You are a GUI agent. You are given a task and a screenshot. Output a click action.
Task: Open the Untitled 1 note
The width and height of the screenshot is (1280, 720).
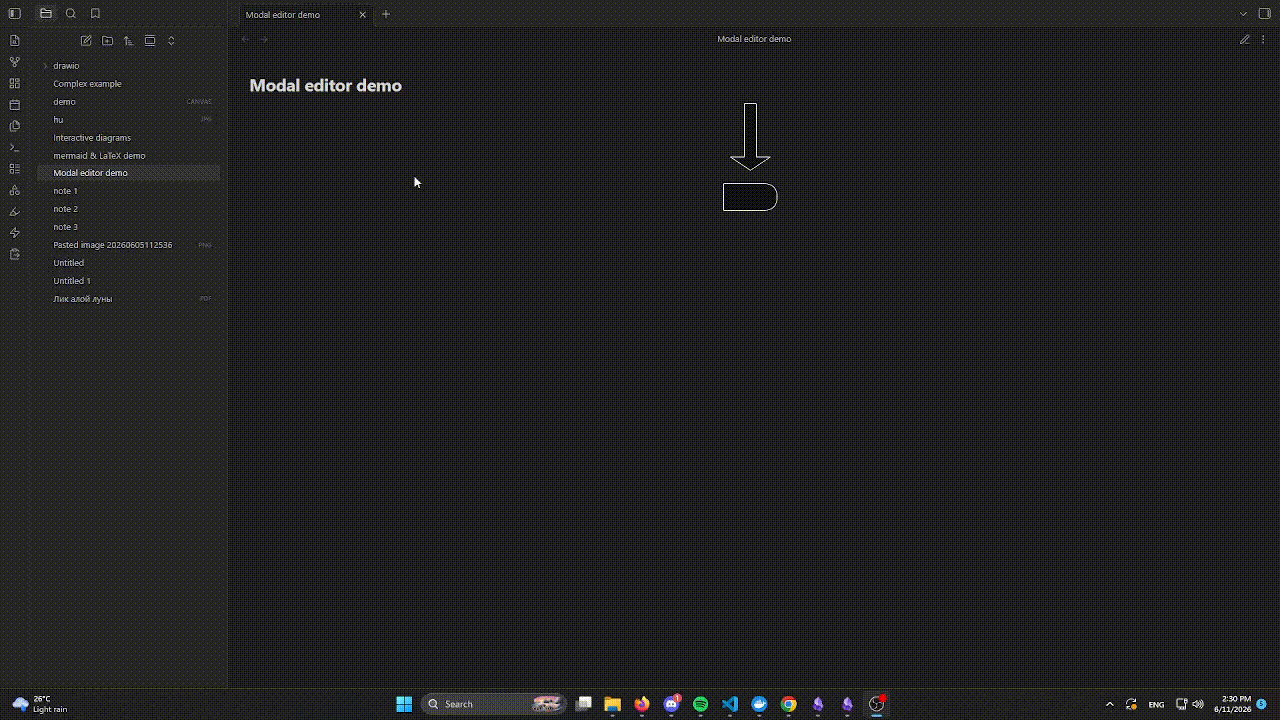pyautogui.click(x=128, y=281)
